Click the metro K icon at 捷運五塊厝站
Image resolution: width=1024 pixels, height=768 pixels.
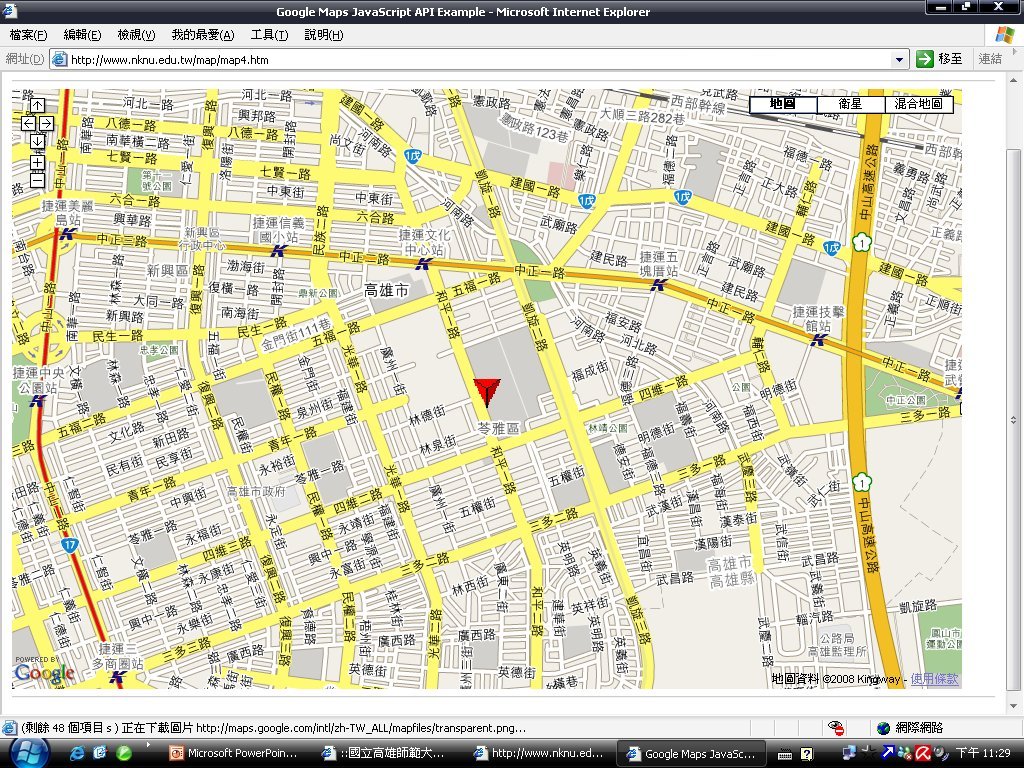click(x=658, y=284)
